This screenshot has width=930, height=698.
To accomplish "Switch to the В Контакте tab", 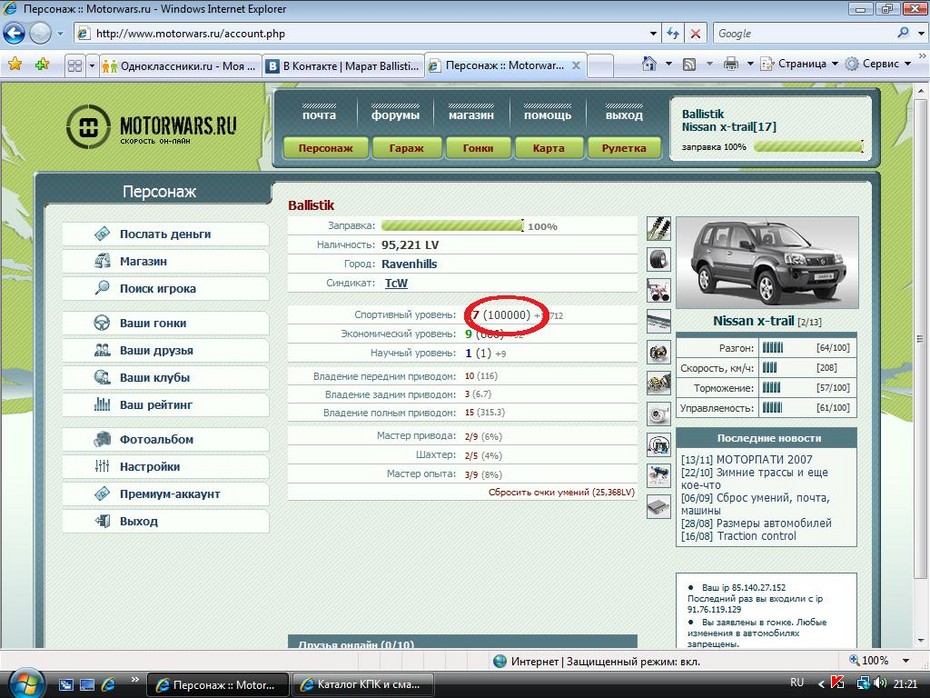I will tap(344, 66).
